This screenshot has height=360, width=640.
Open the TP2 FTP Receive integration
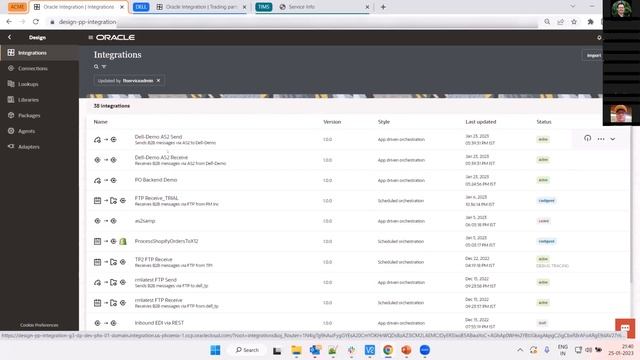[x=153, y=259]
